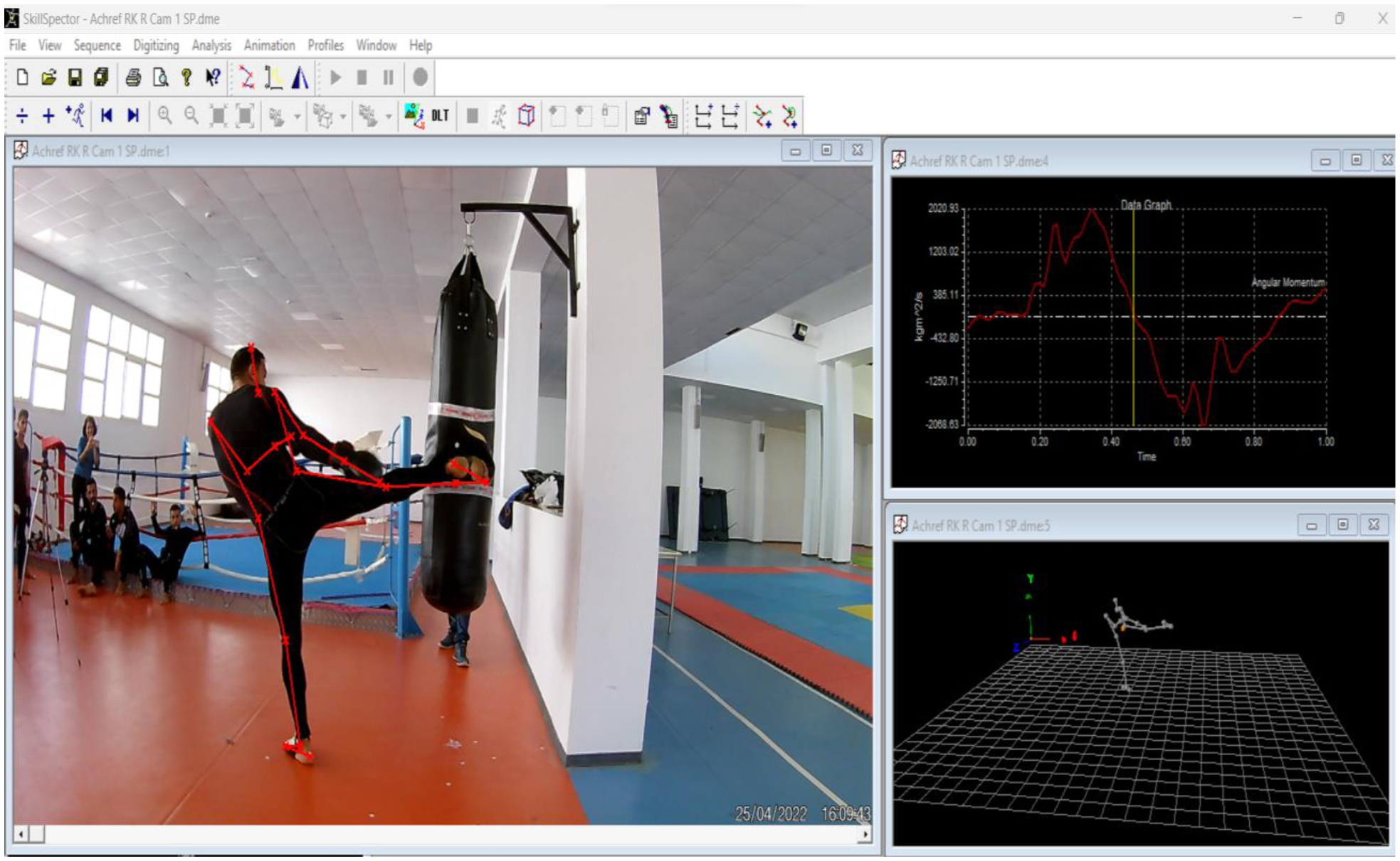Expand dropdown arrow next to third cube icon
The image size is (1400, 861).
[389, 116]
